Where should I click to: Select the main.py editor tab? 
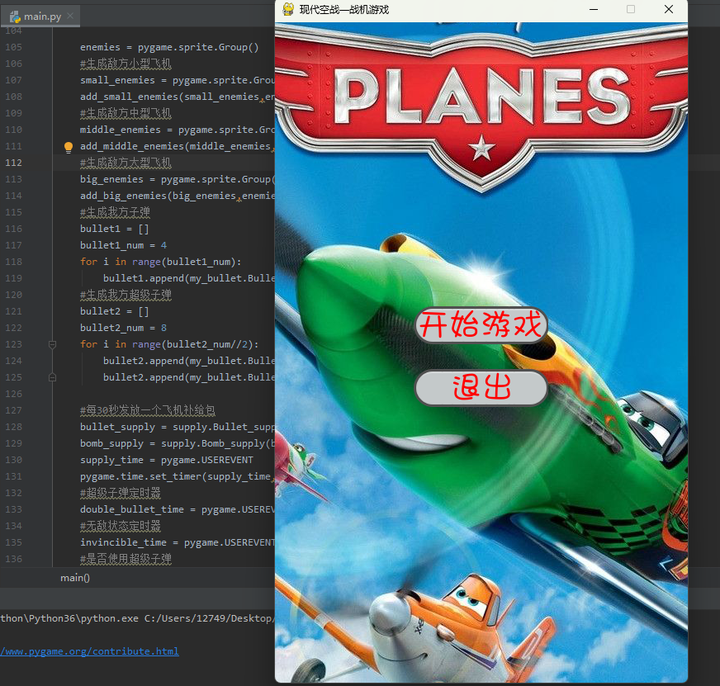[41, 17]
